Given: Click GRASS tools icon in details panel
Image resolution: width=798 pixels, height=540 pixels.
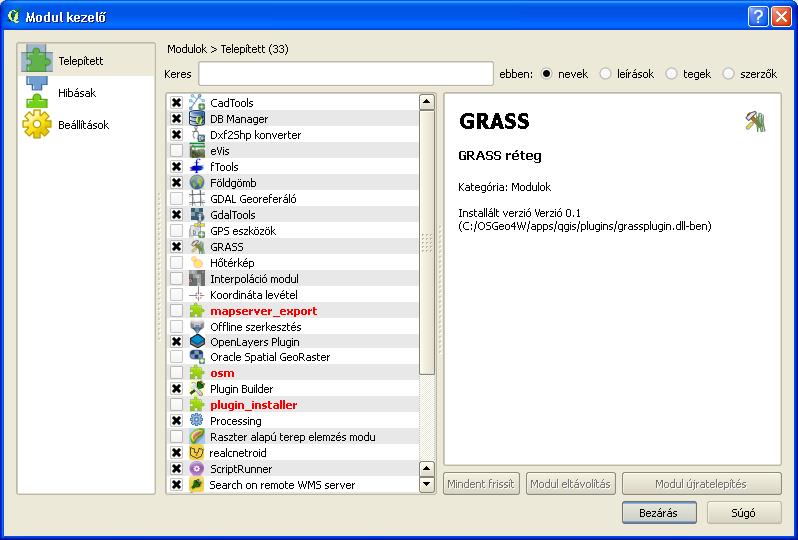Looking at the screenshot, I should click(755, 122).
